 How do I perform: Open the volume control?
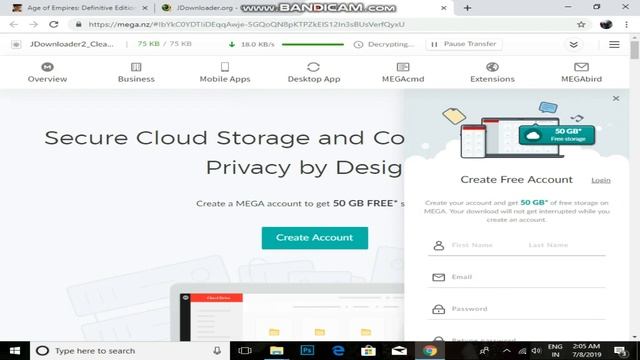(536, 351)
